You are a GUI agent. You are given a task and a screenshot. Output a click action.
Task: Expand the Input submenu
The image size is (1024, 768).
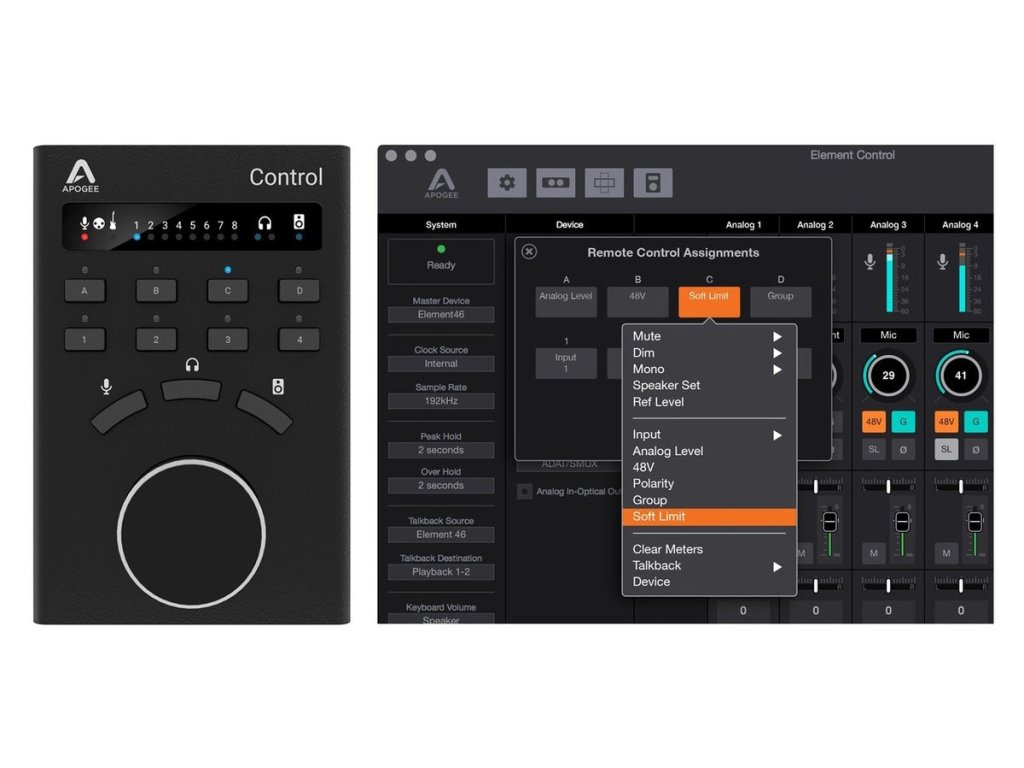[709, 434]
